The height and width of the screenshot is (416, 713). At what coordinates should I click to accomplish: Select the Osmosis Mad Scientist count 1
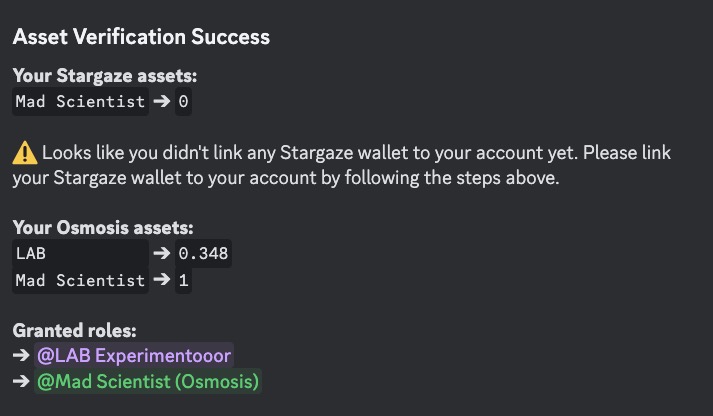click(183, 281)
